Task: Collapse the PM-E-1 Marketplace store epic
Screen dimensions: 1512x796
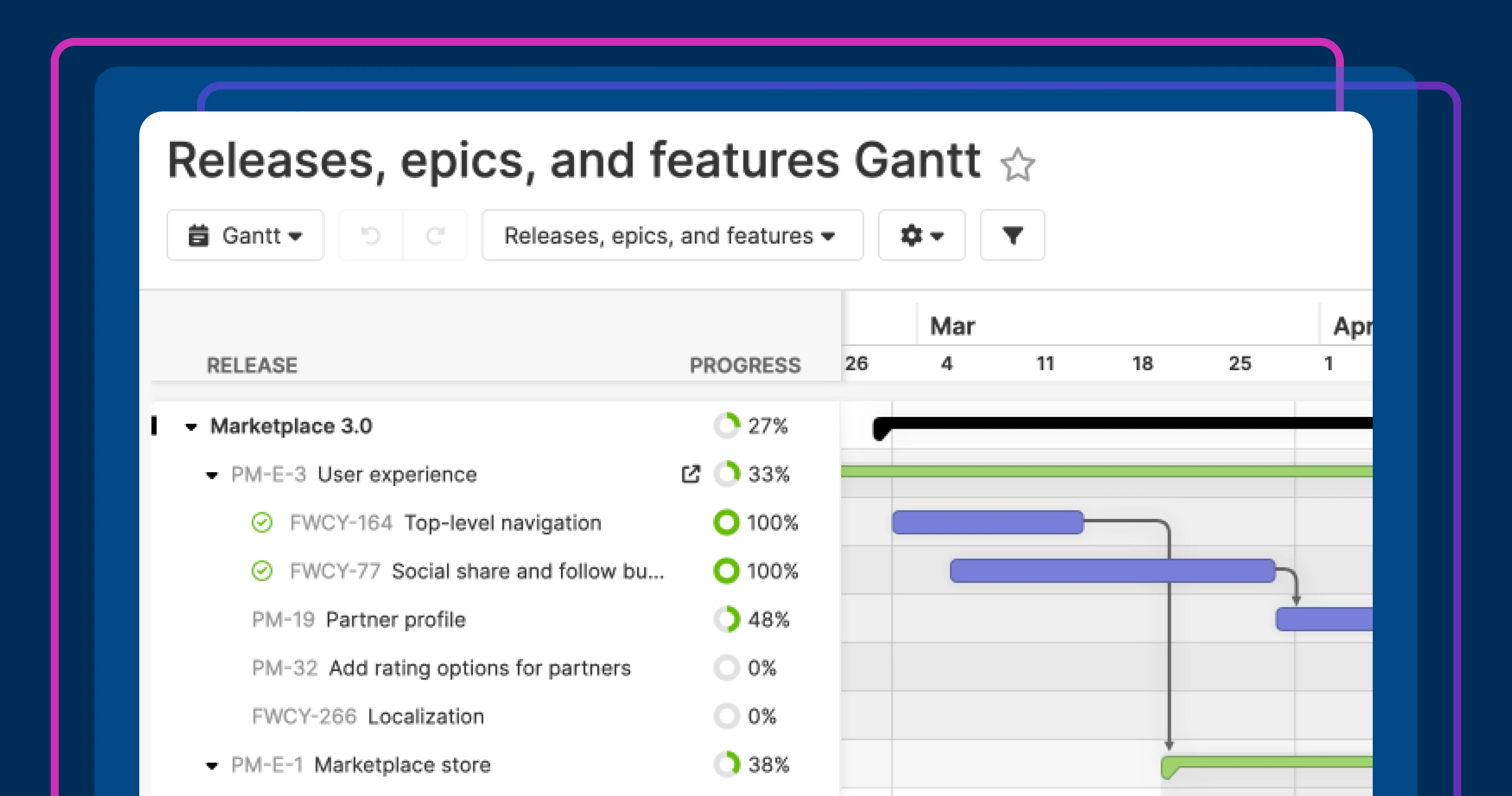Action: (x=212, y=766)
